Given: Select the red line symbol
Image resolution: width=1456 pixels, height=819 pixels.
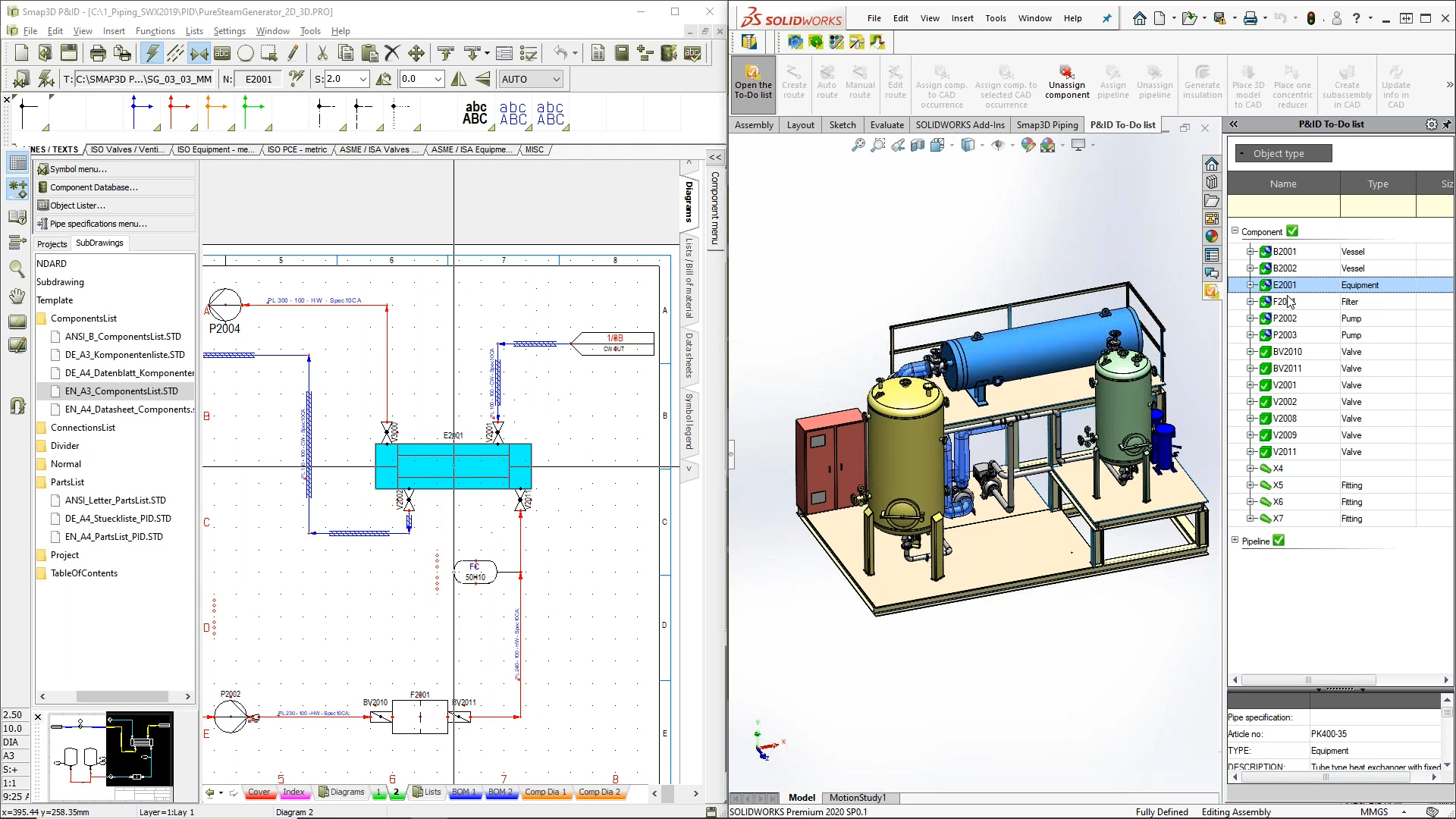Looking at the screenshot, I should tap(179, 111).
